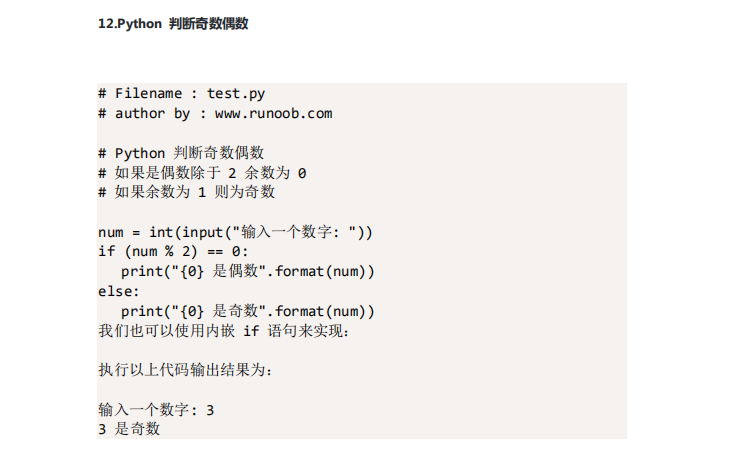Click the heading "12.Python 判断奇数偶数"
Image resolution: width=736 pixels, height=459 pixels.
click(x=173, y=23)
